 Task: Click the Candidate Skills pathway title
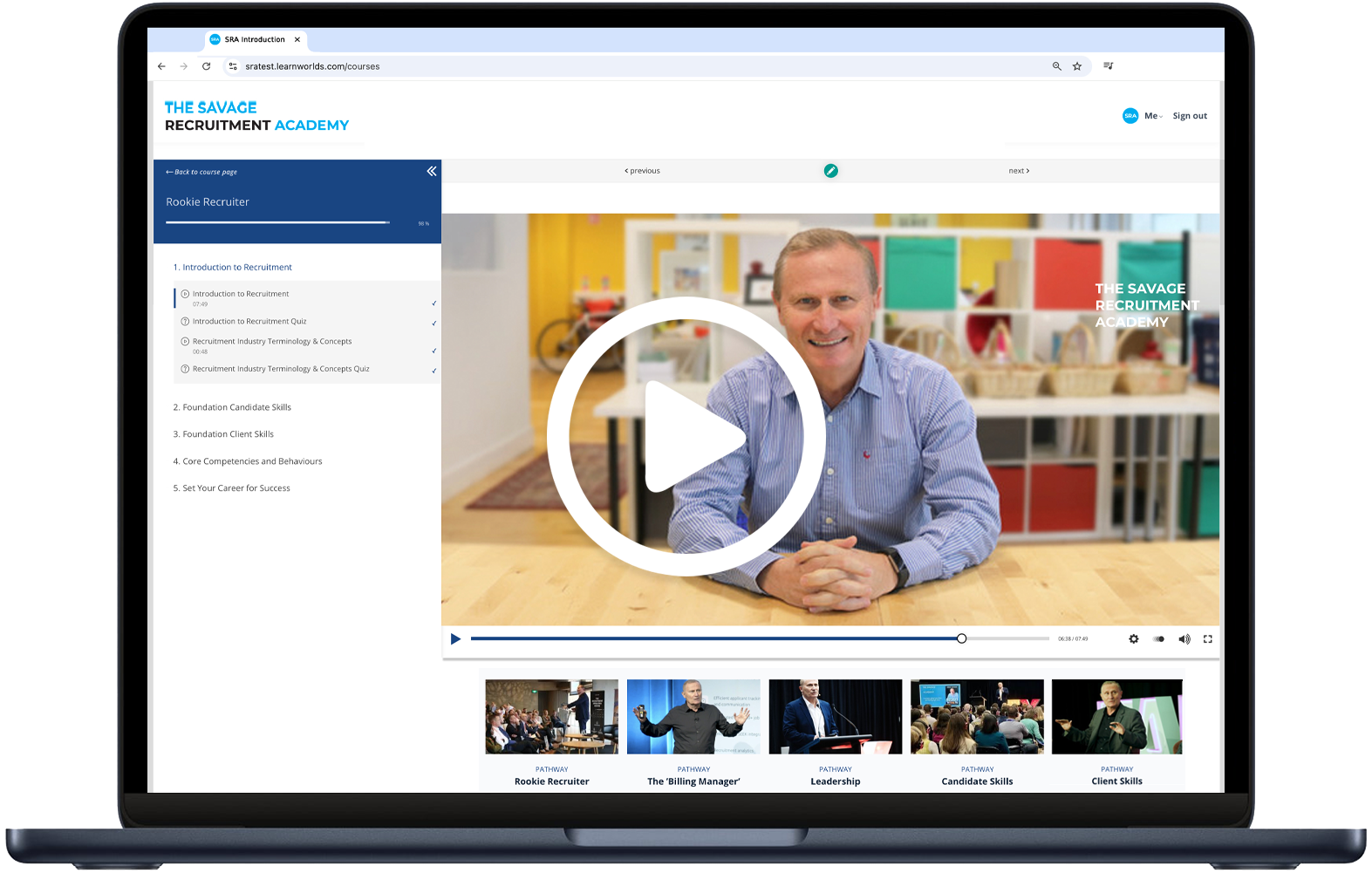click(978, 781)
